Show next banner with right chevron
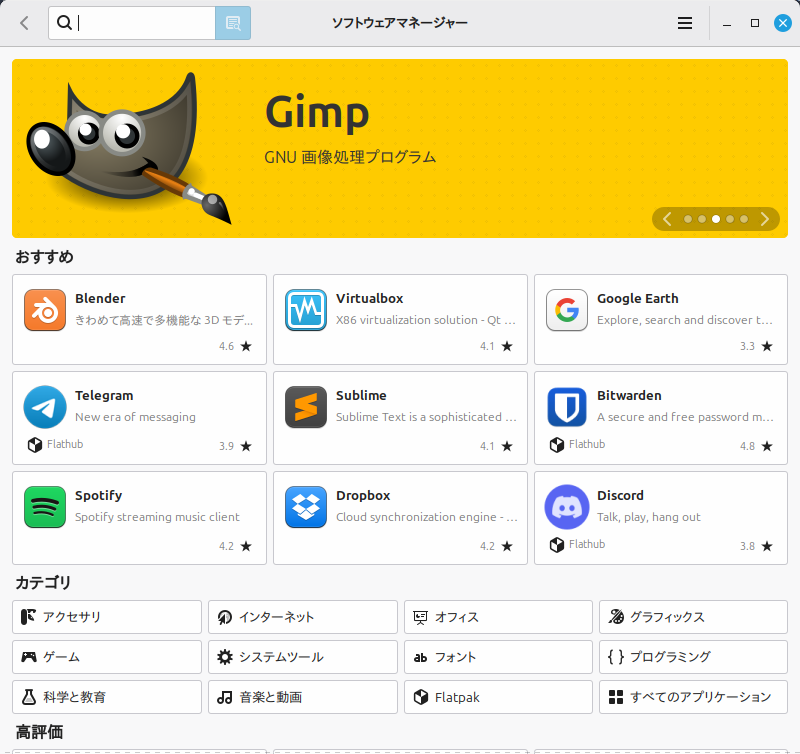Screen dimensions: 800x754 tap(765, 219)
